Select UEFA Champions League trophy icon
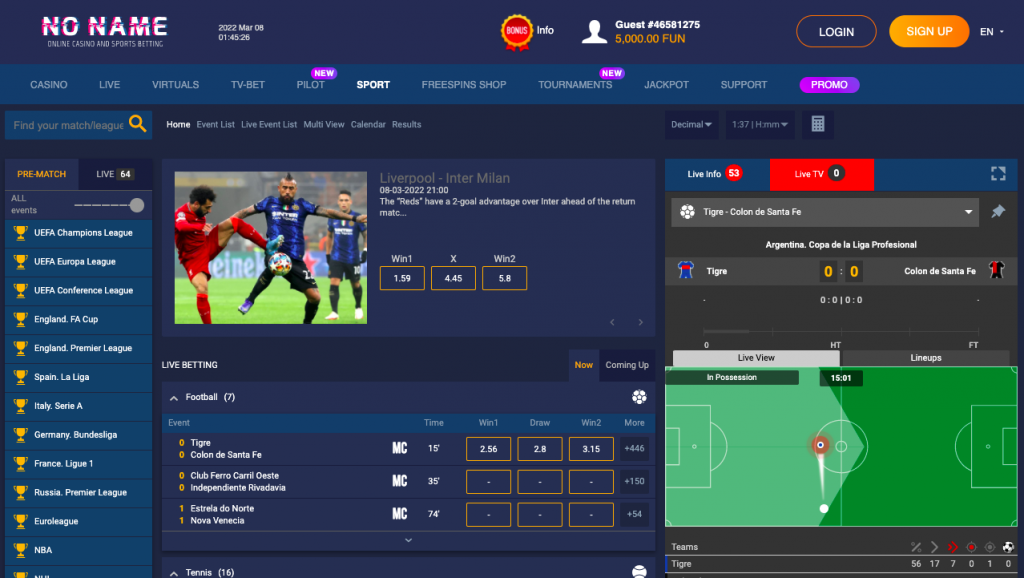This screenshot has height=578, width=1024. (x=21, y=233)
